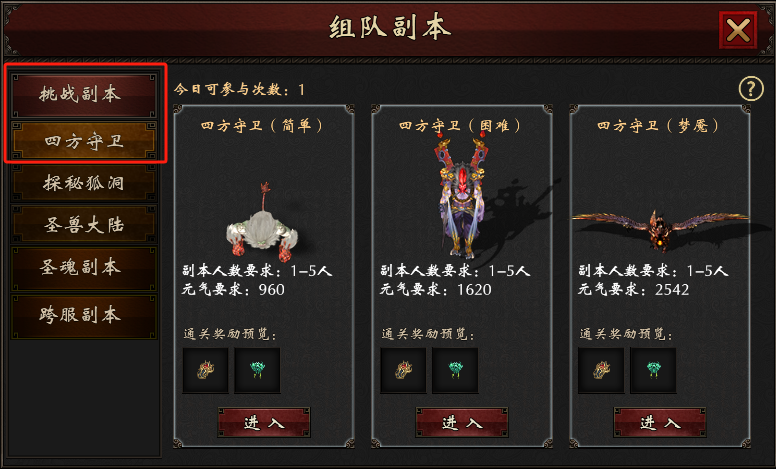The image size is (776, 469).
Task: Click the help question mark icon
Action: tap(751, 89)
